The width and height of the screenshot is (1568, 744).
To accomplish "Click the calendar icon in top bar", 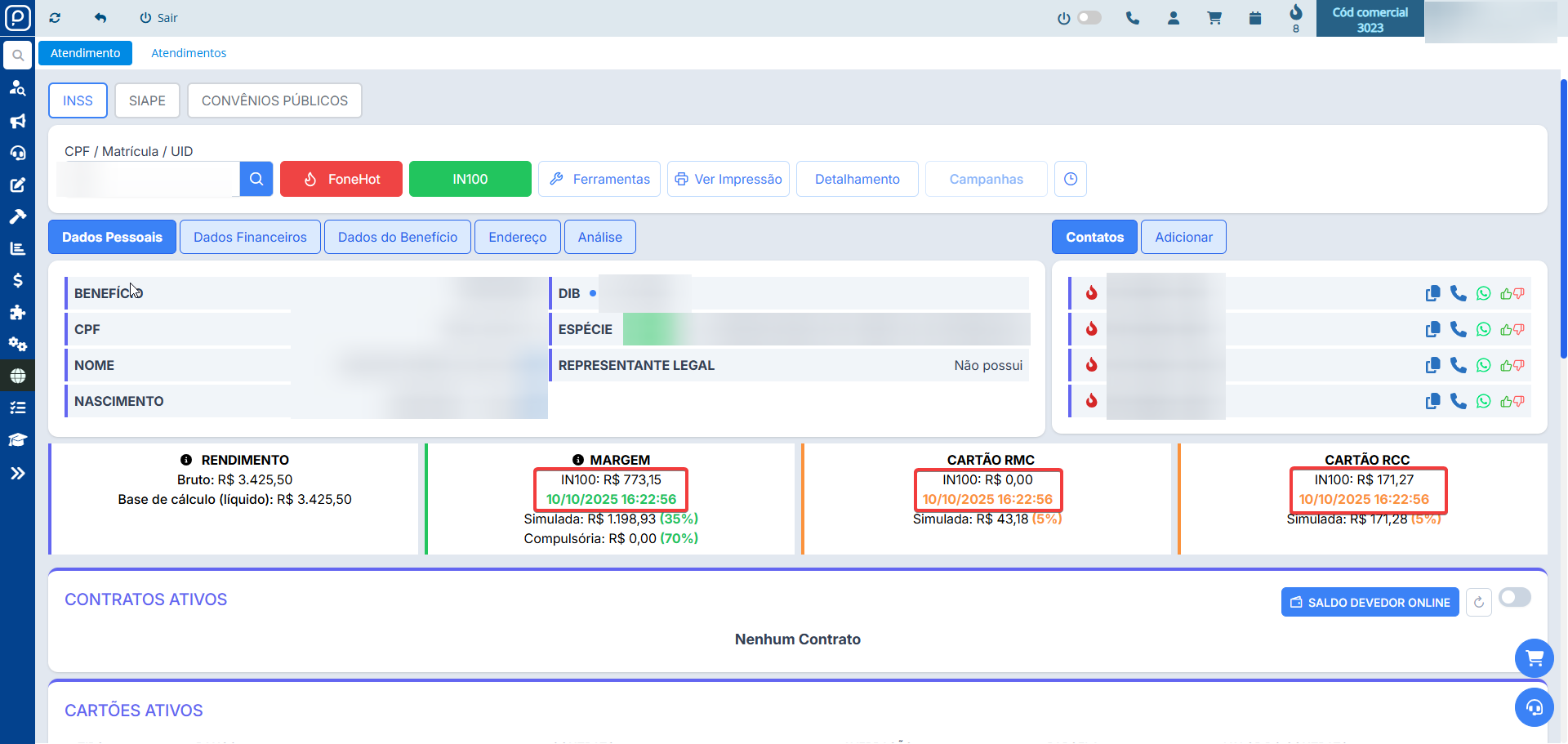I will pyautogui.click(x=1255, y=18).
